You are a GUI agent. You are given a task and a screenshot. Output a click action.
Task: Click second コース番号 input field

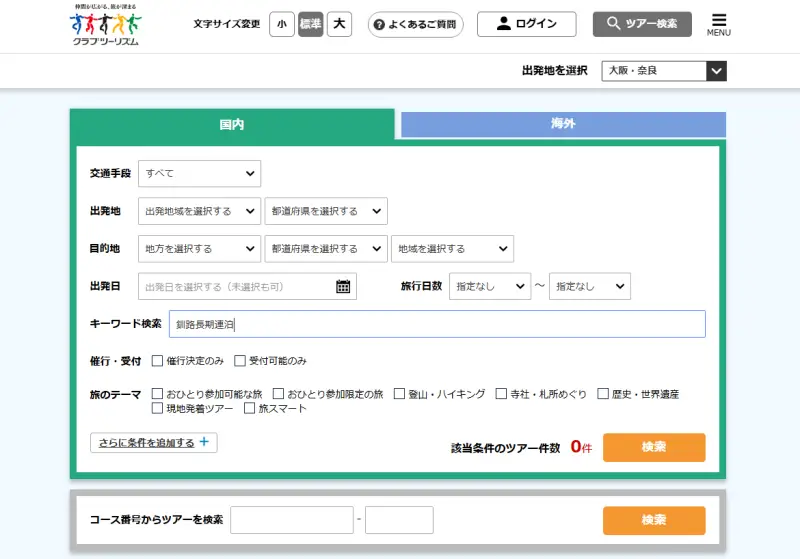[x=399, y=520]
